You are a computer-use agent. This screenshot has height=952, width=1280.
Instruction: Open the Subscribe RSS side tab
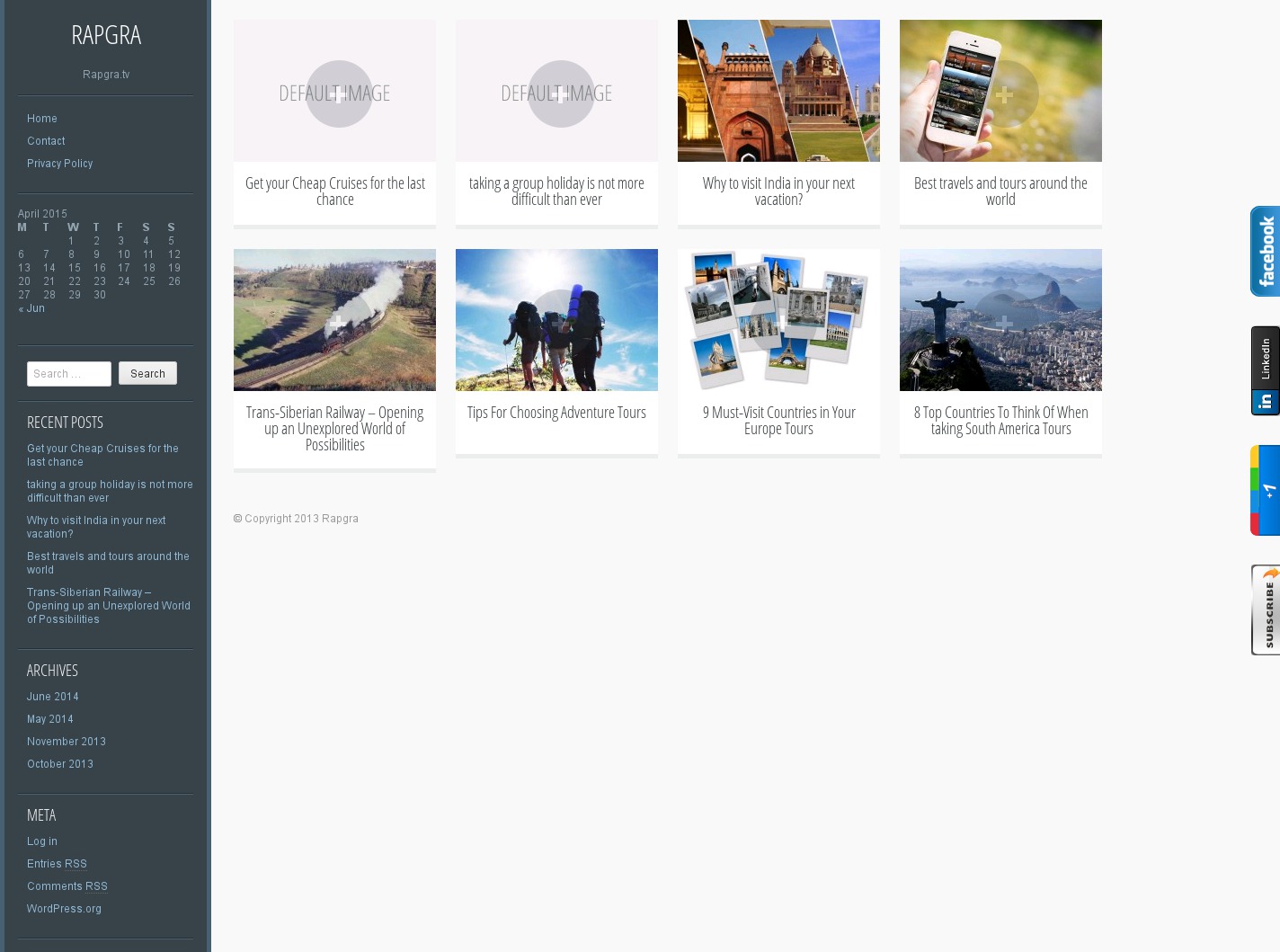[x=1266, y=609]
